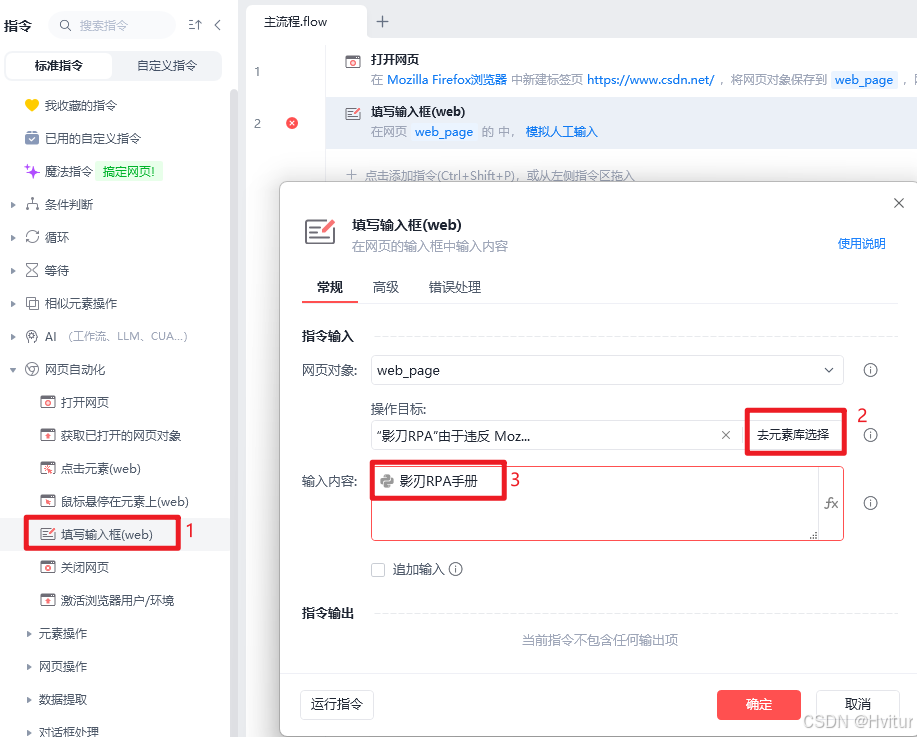Click the https://www.csdn.net/ link in row 1
Image resolution: width=917 pixels, height=737 pixels.
[650, 80]
